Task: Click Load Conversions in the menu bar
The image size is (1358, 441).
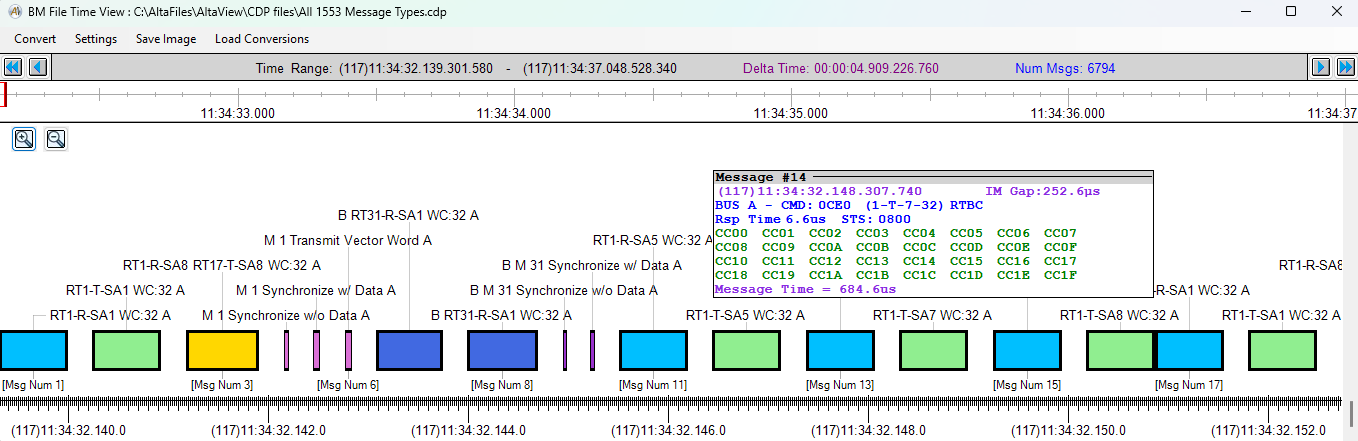Action: [262, 39]
